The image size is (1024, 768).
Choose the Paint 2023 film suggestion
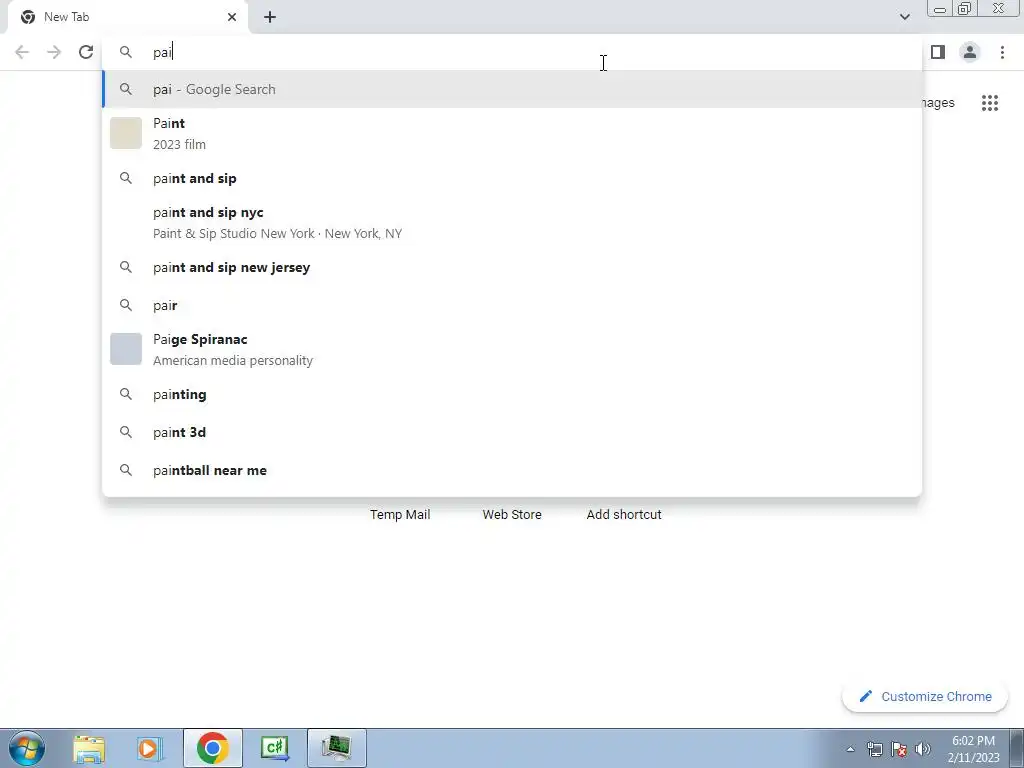coord(512,133)
